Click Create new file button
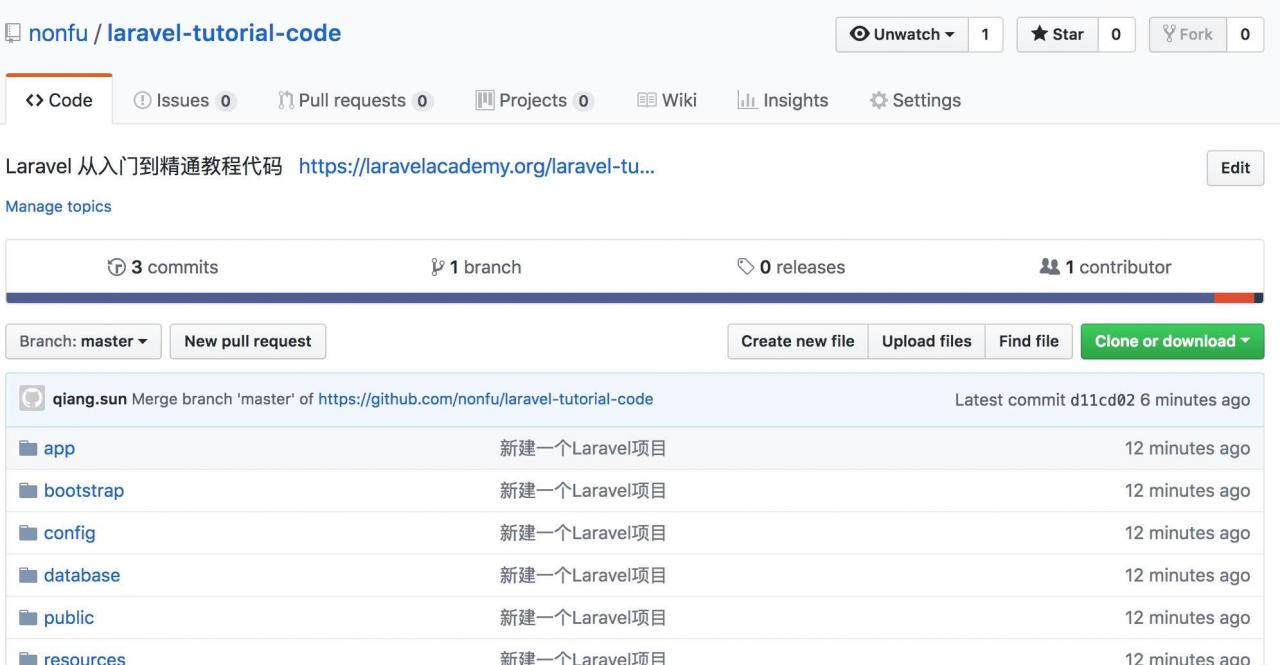1280x665 pixels. [x=798, y=341]
